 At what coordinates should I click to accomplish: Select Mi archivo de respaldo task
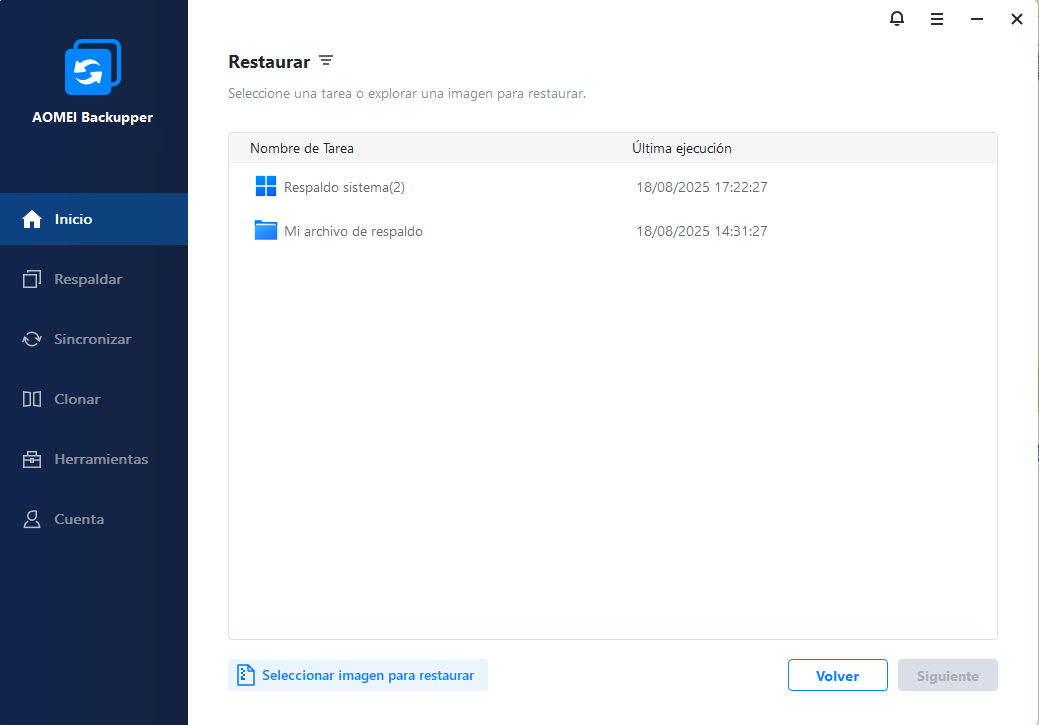pos(353,231)
